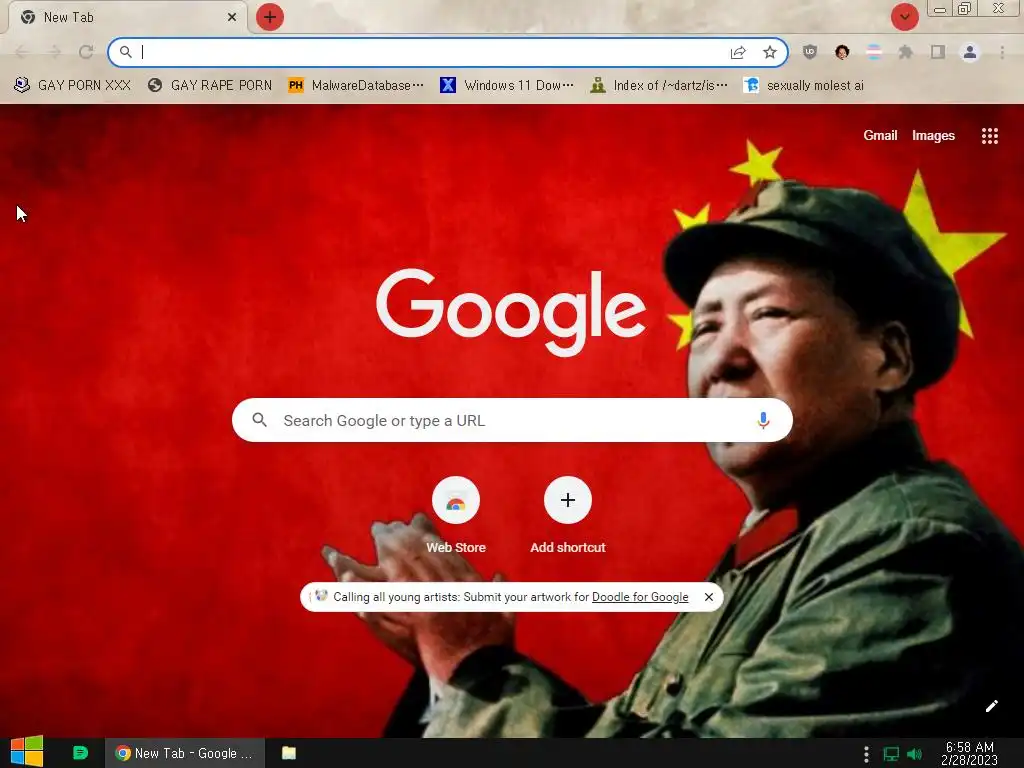The width and height of the screenshot is (1024, 768).
Task: Open the green chat app in taskbar
Action: point(80,753)
